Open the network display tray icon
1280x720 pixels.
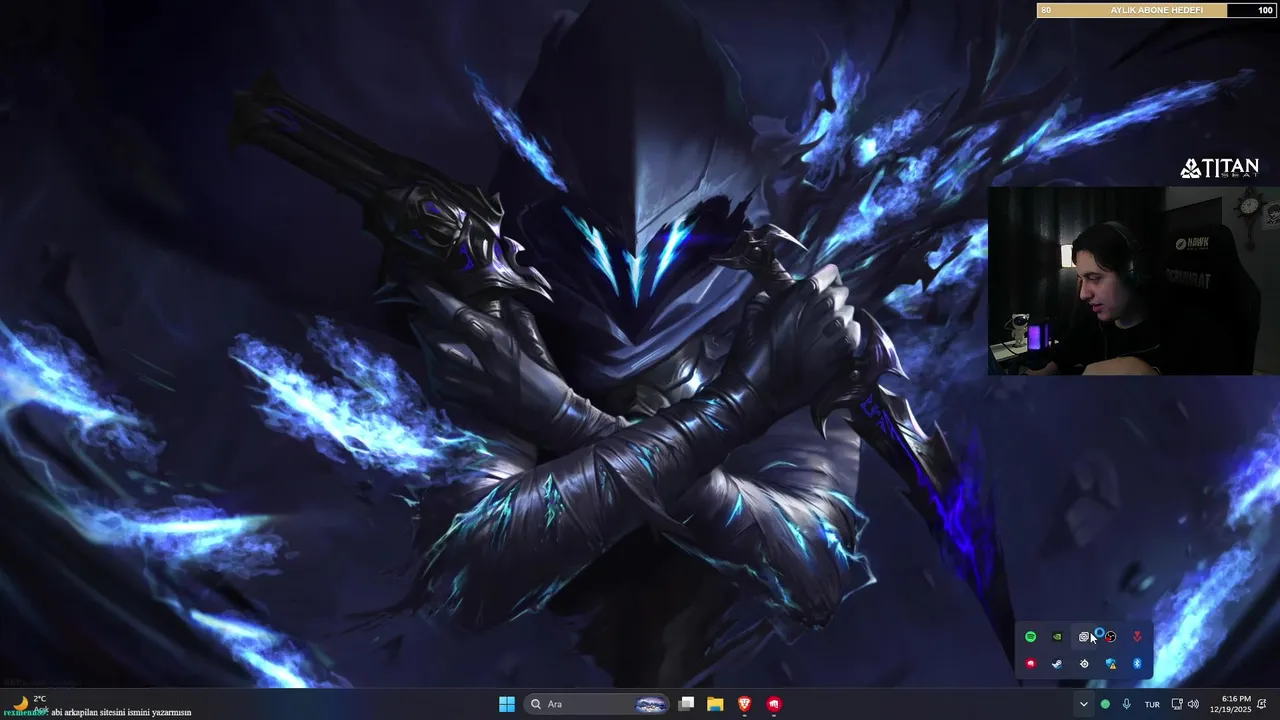1177,704
